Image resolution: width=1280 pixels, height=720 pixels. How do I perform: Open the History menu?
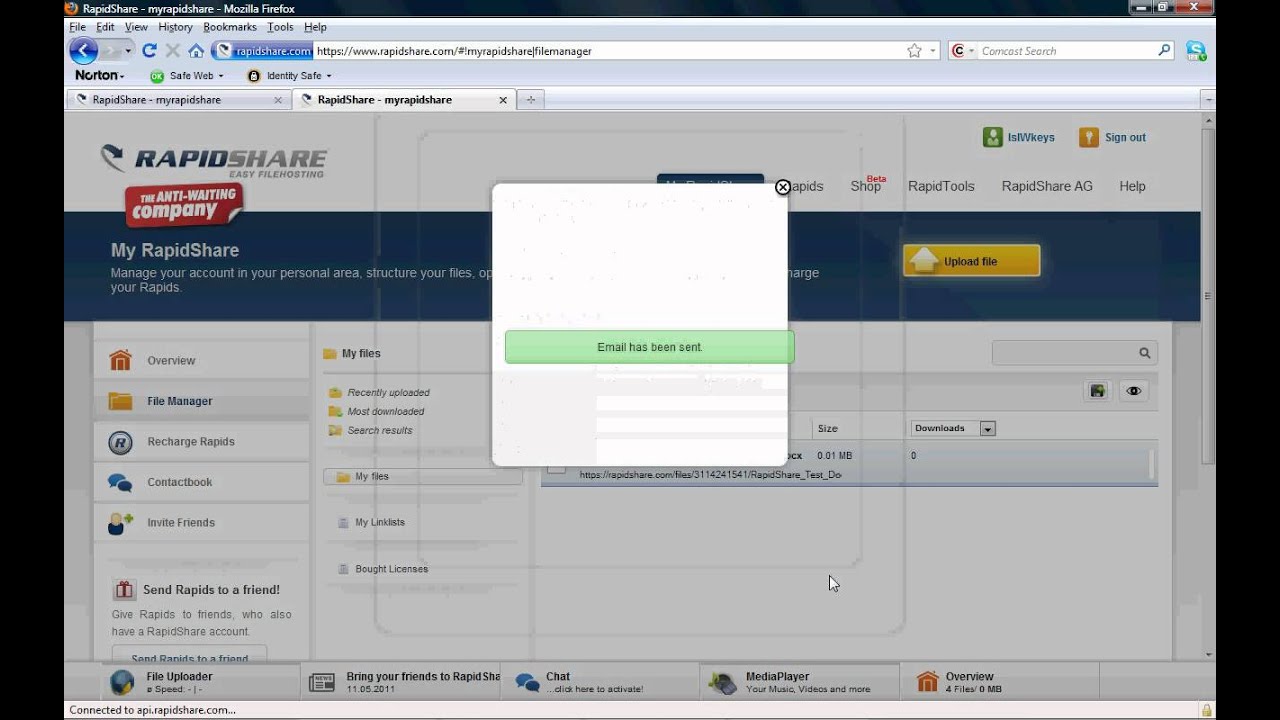coord(175,27)
